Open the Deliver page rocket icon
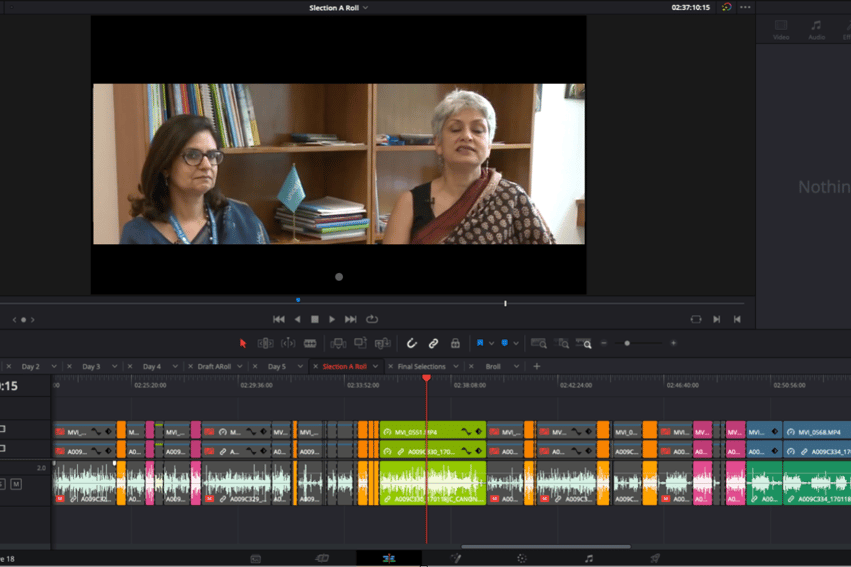The height and width of the screenshot is (567, 851). (x=655, y=558)
